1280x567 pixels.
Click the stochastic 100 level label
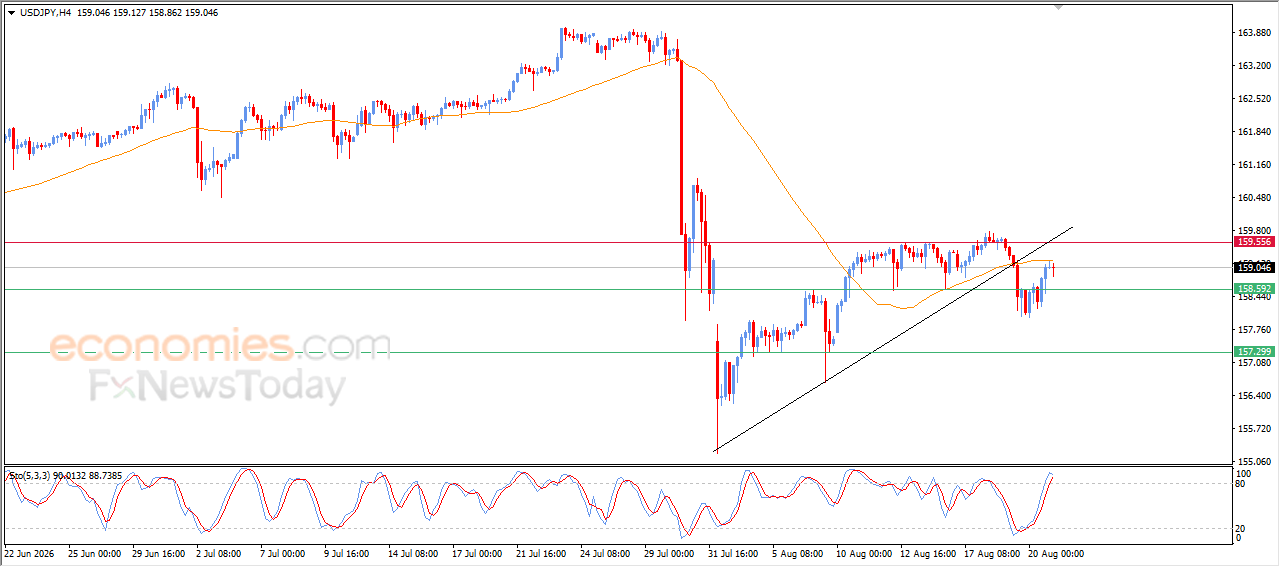click(x=1244, y=473)
